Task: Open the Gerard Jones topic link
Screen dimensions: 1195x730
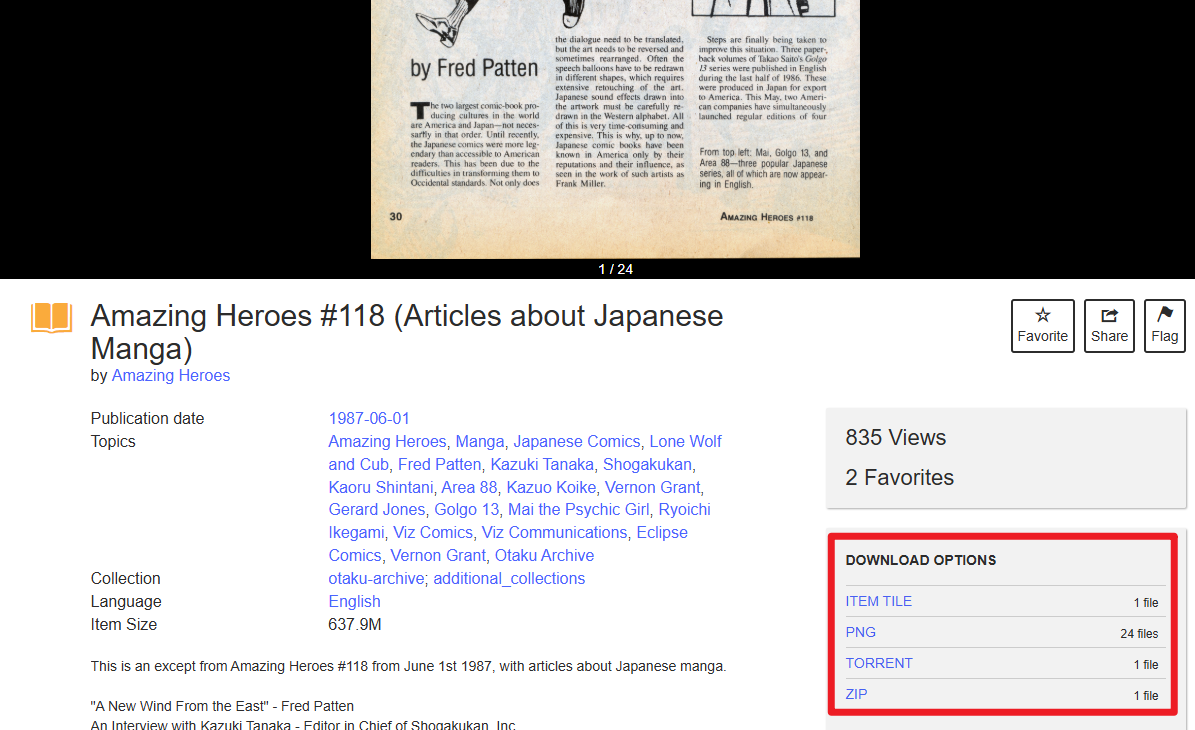Action: coord(376,509)
